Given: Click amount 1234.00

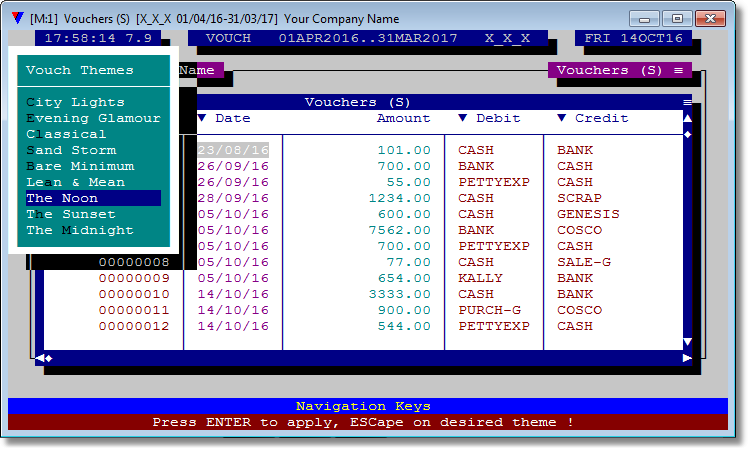Looking at the screenshot, I should click(x=400, y=198).
